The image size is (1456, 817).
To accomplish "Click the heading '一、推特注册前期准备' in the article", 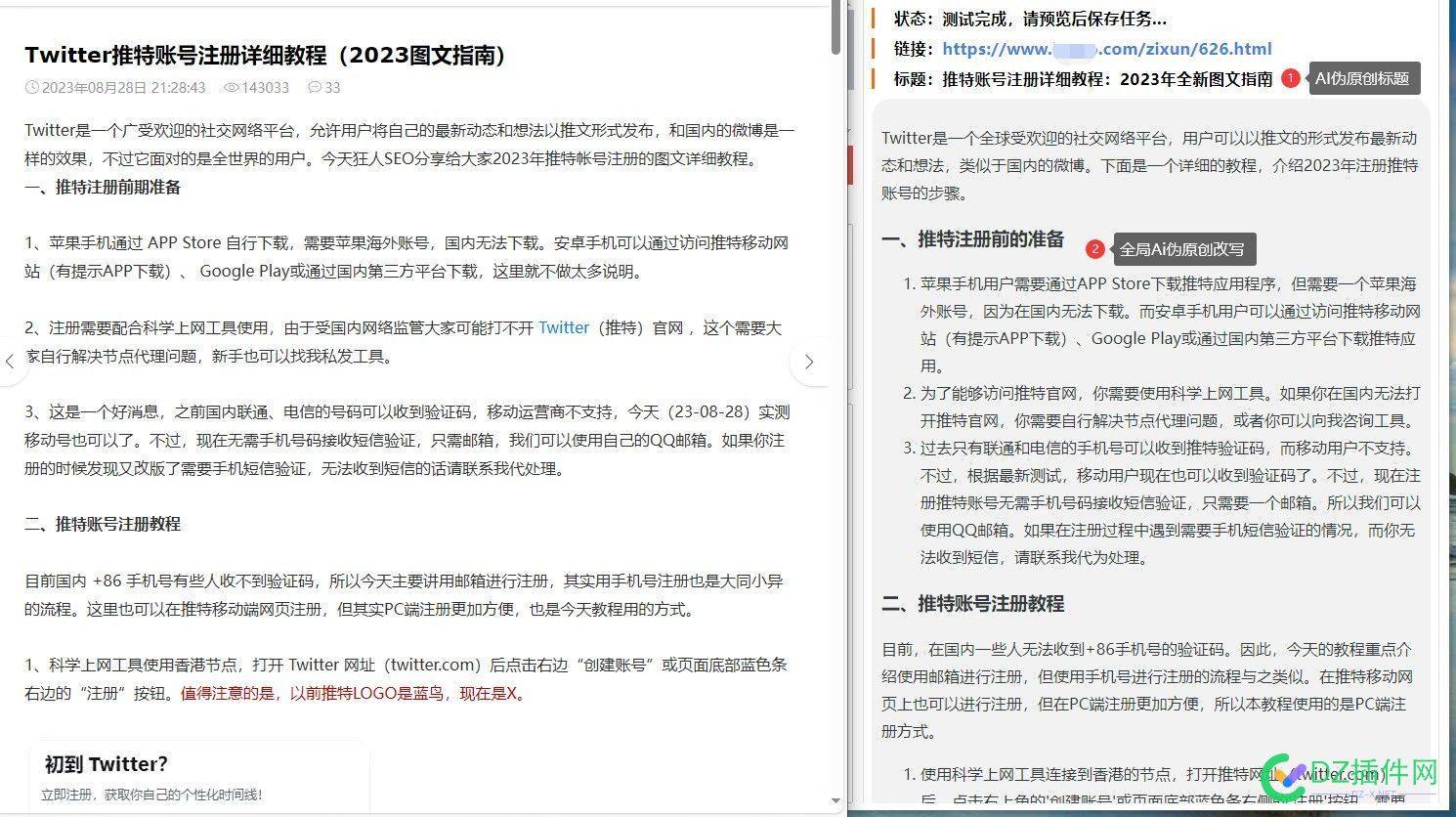I will click(103, 188).
